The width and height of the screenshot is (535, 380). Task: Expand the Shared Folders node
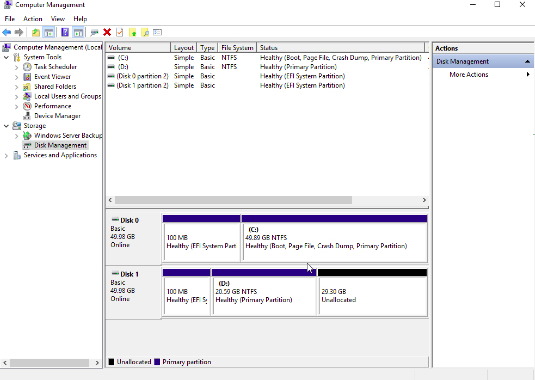click(16, 87)
